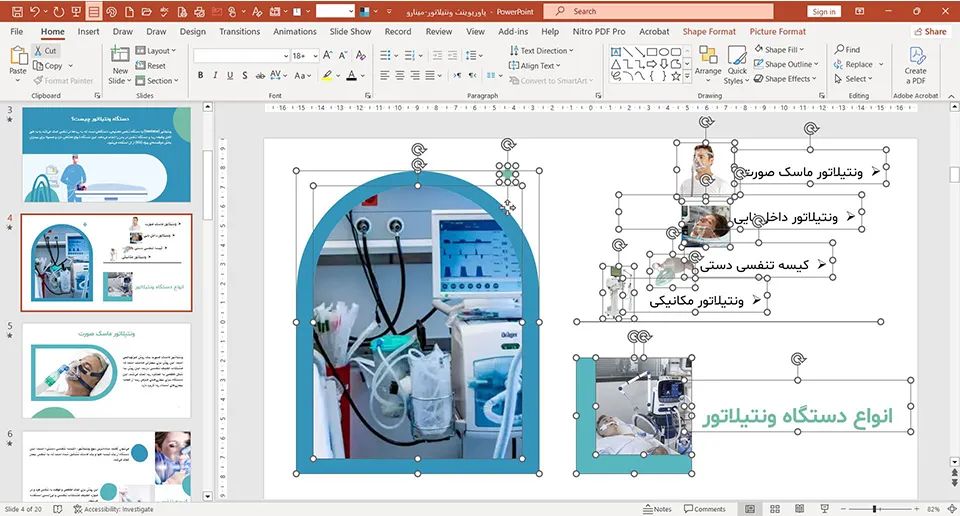Viewport: 960px width, 516px height.
Task: Reset the slide layout
Action: click(x=151, y=65)
